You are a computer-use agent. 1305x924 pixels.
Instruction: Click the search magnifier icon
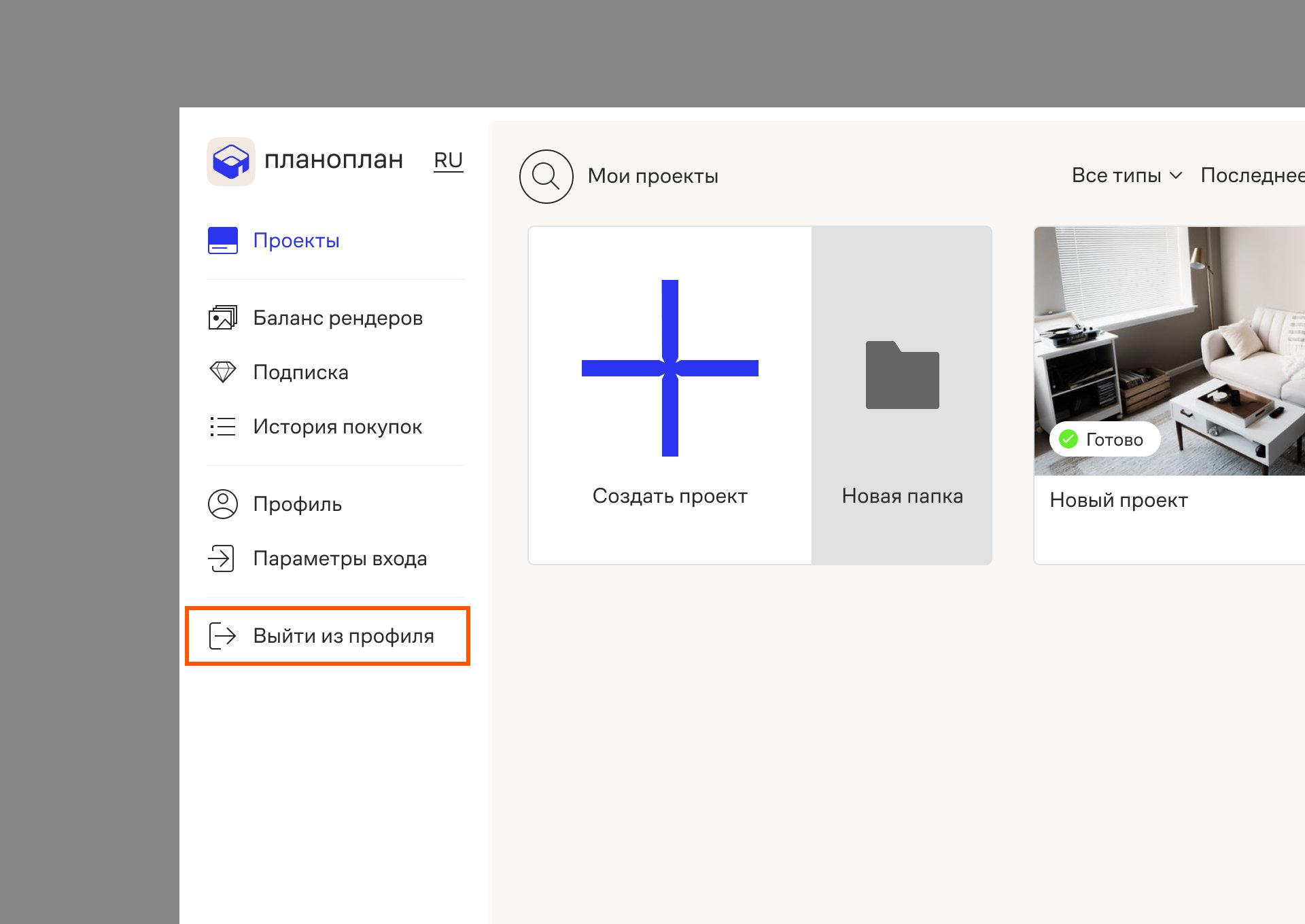546,176
